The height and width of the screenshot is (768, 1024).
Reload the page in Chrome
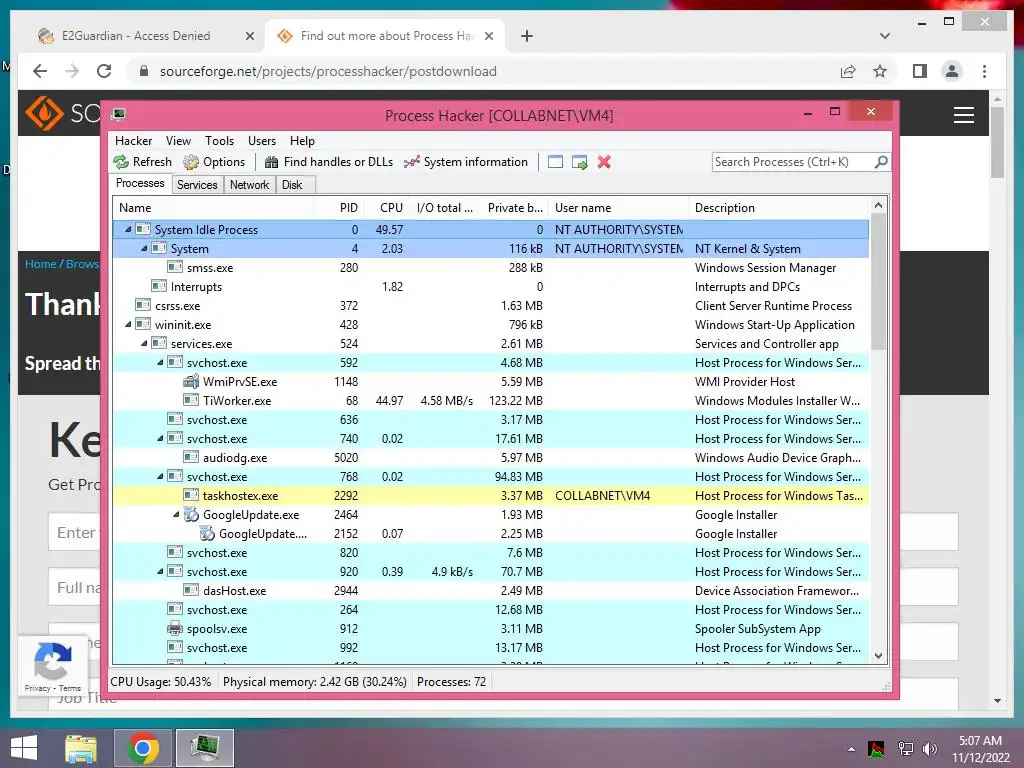coord(104,71)
